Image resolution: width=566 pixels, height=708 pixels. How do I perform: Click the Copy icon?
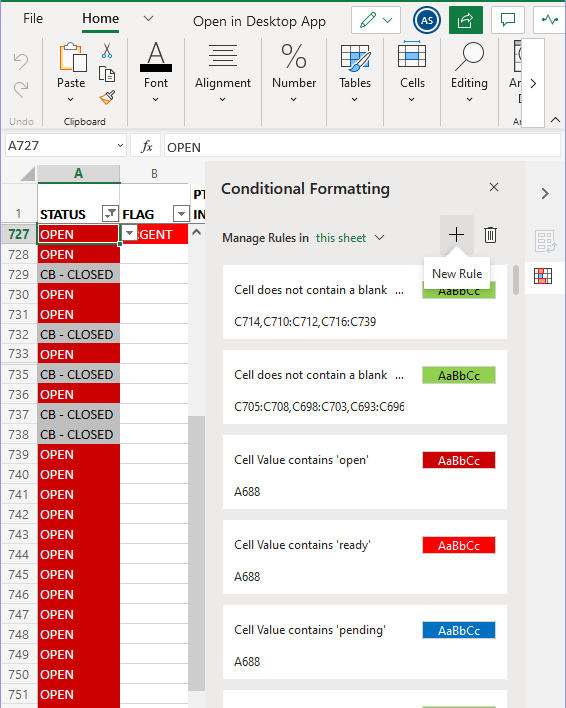pos(107,74)
